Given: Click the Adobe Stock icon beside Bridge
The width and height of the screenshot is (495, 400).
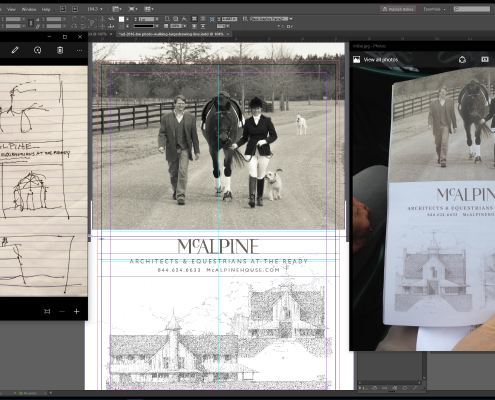Looking at the screenshot, I should tap(75, 9).
